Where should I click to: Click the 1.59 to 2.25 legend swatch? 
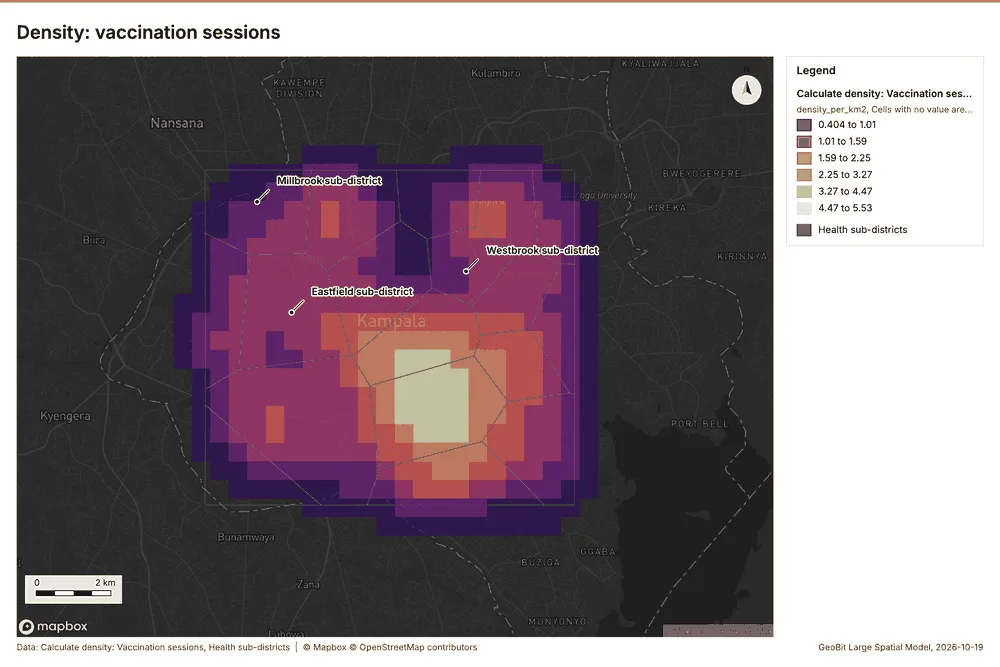(x=804, y=158)
